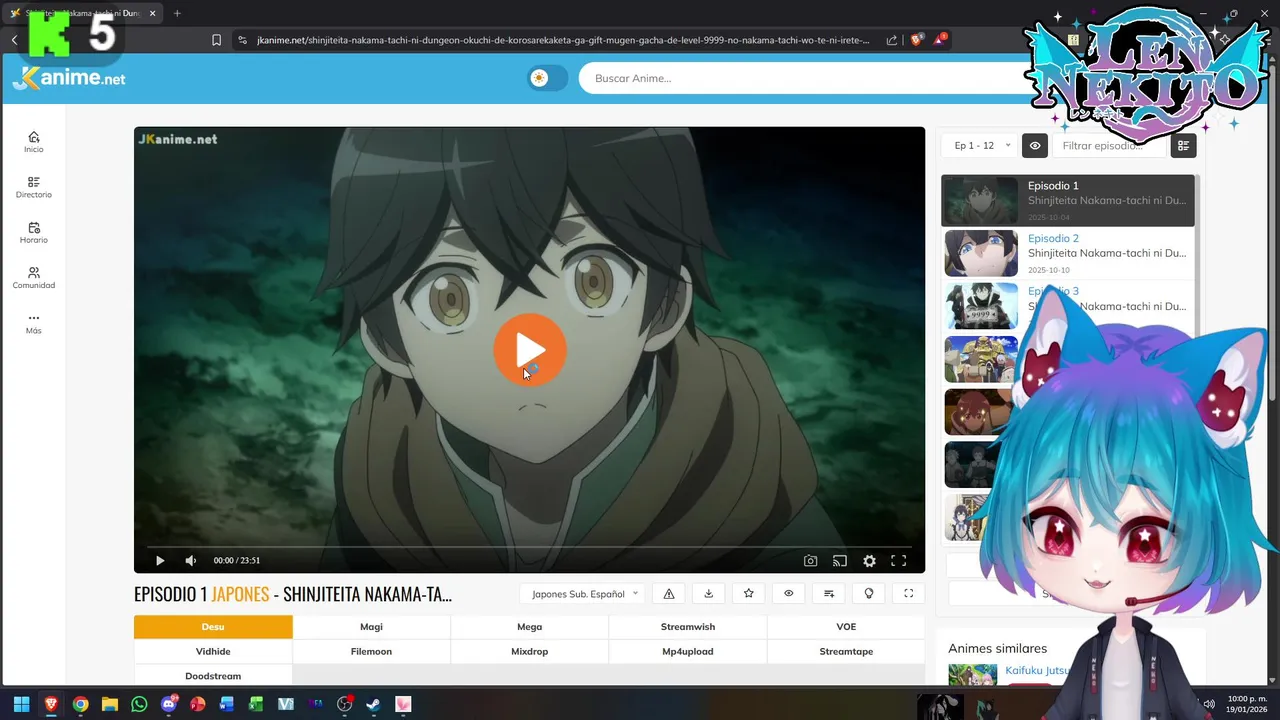Open Comunidad in the sidebar
This screenshot has height=720, width=1280.
(x=34, y=278)
